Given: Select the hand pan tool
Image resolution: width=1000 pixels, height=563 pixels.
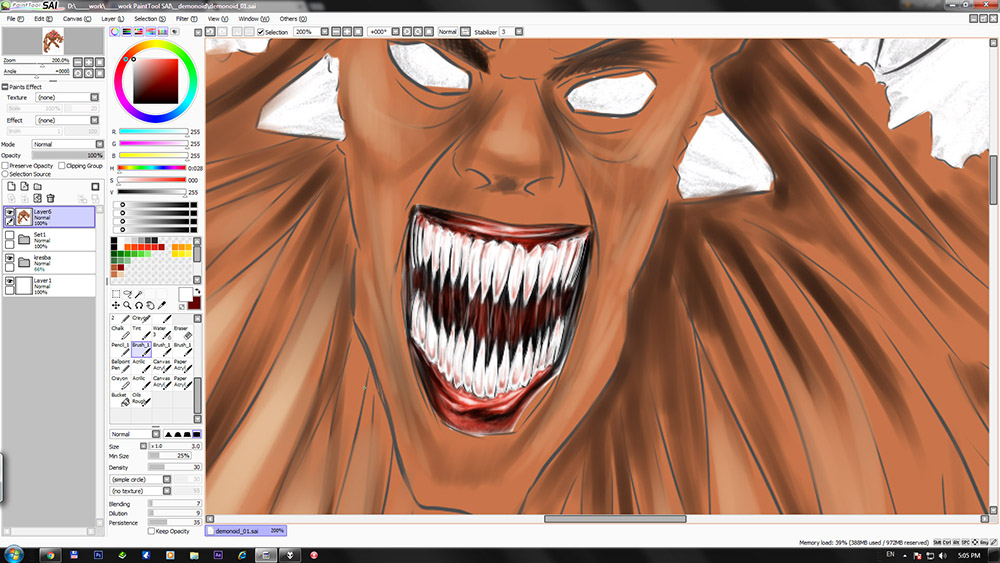Looking at the screenshot, I should click(x=150, y=305).
